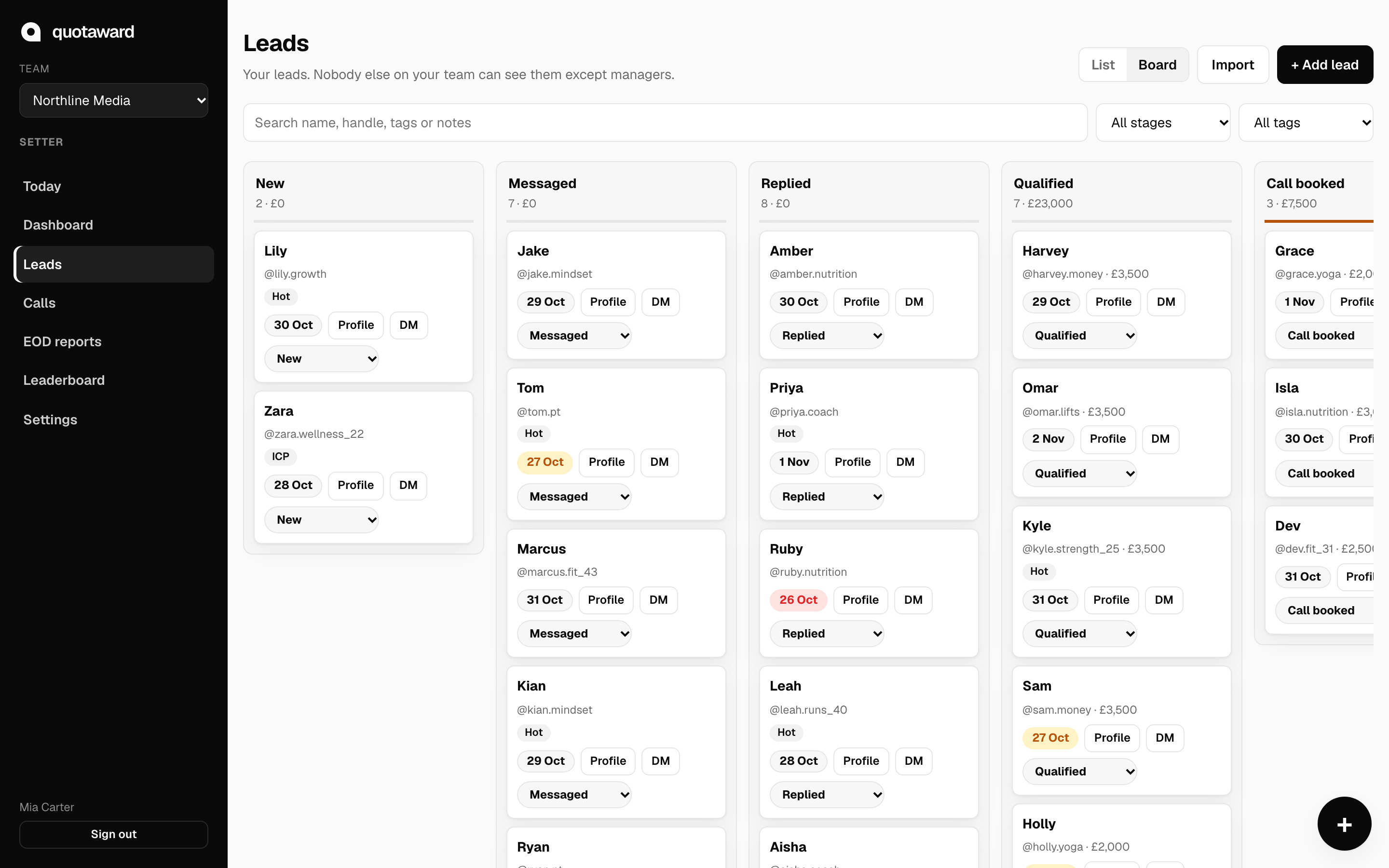This screenshot has width=1389, height=868.
Task: Click the + Add lead button
Action: [1325, 65]
